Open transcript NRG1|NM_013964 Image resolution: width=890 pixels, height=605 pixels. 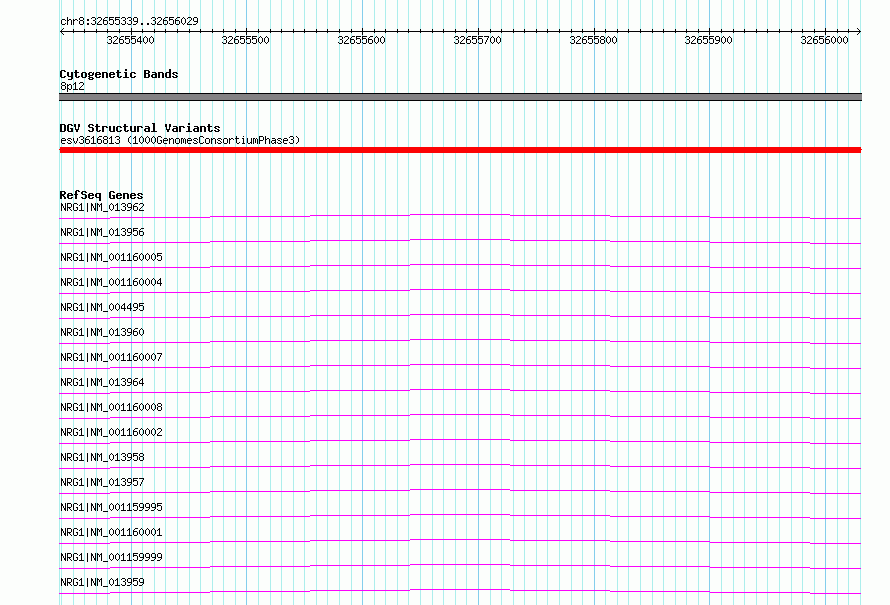tap(102, 382)
